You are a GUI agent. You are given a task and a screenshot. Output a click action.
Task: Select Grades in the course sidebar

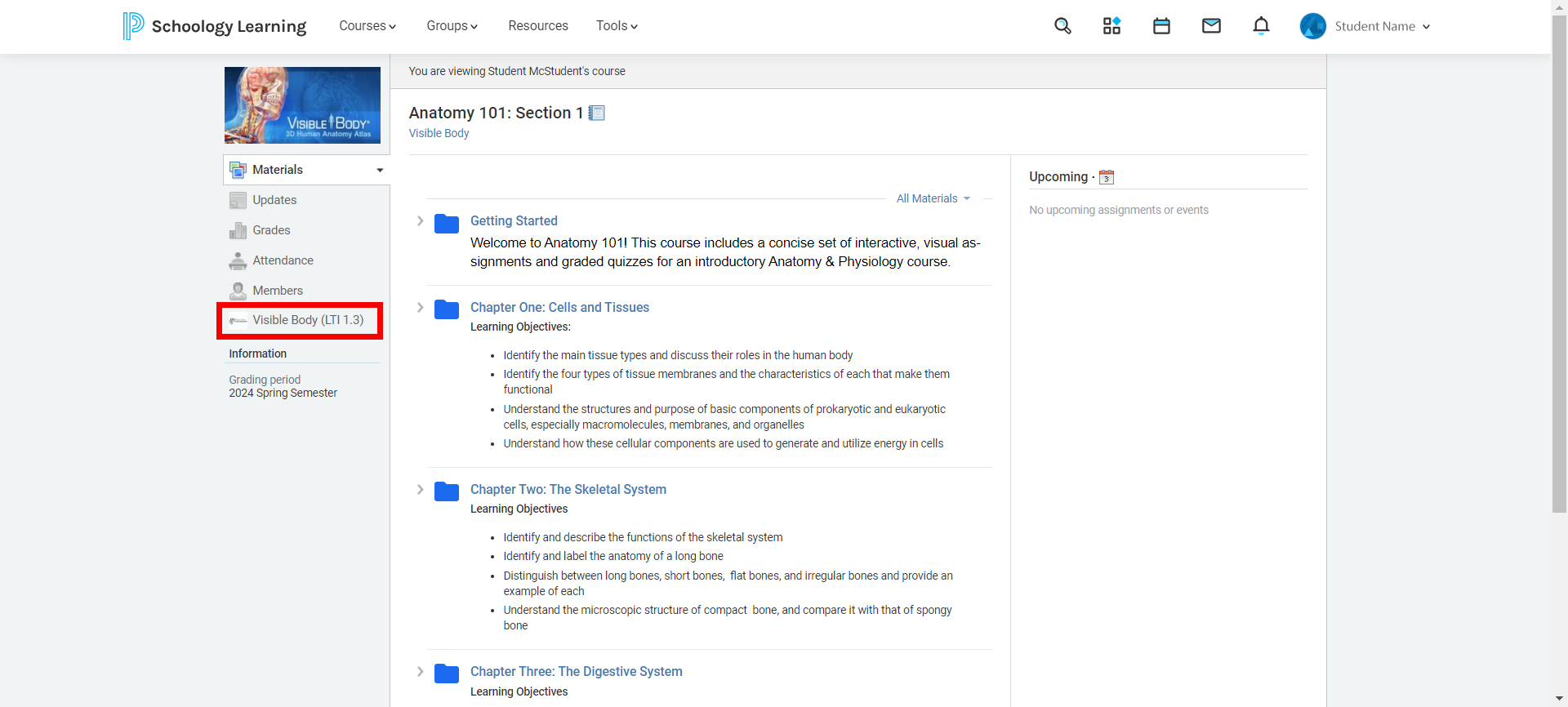(x=271, y=230)
